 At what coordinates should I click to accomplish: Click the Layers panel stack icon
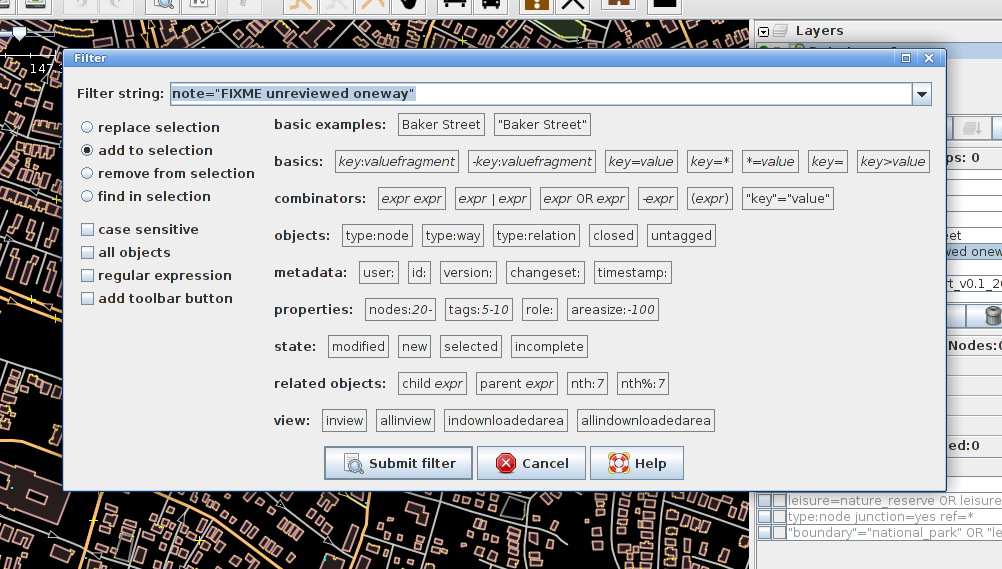(x=779, y=31)
